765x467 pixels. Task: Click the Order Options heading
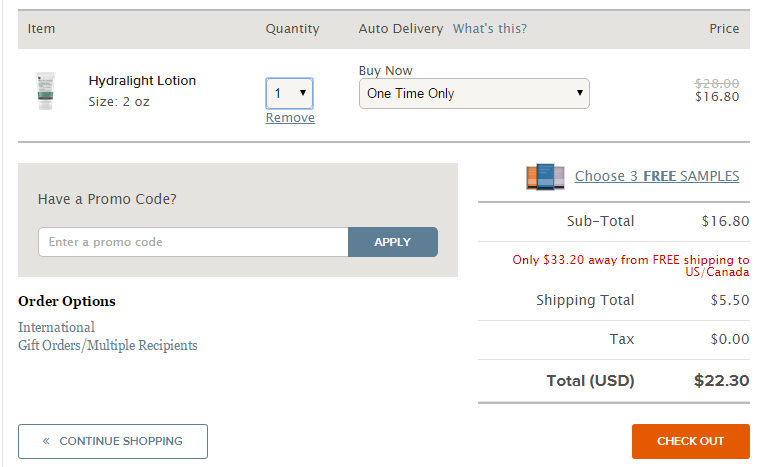pos(67,301)
